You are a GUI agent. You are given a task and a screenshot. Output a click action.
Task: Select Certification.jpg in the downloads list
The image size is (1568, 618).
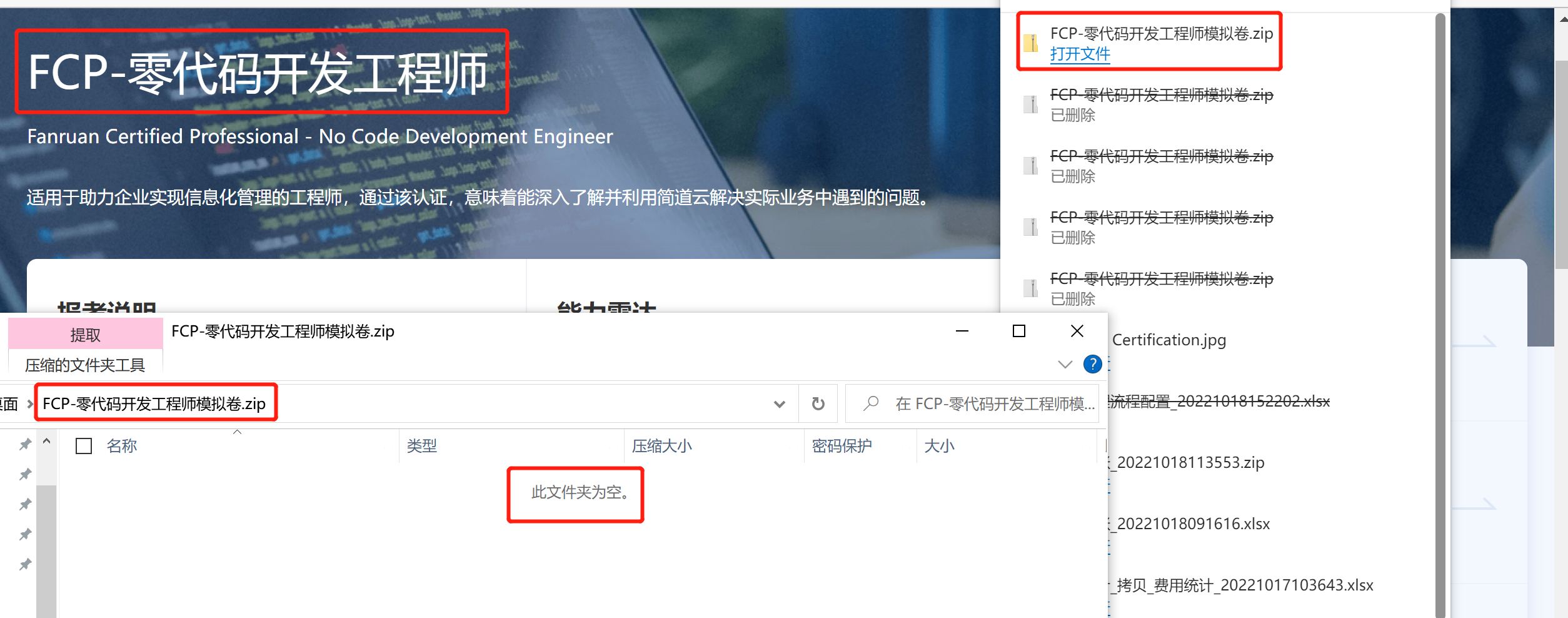click(x=1169, y=340)
